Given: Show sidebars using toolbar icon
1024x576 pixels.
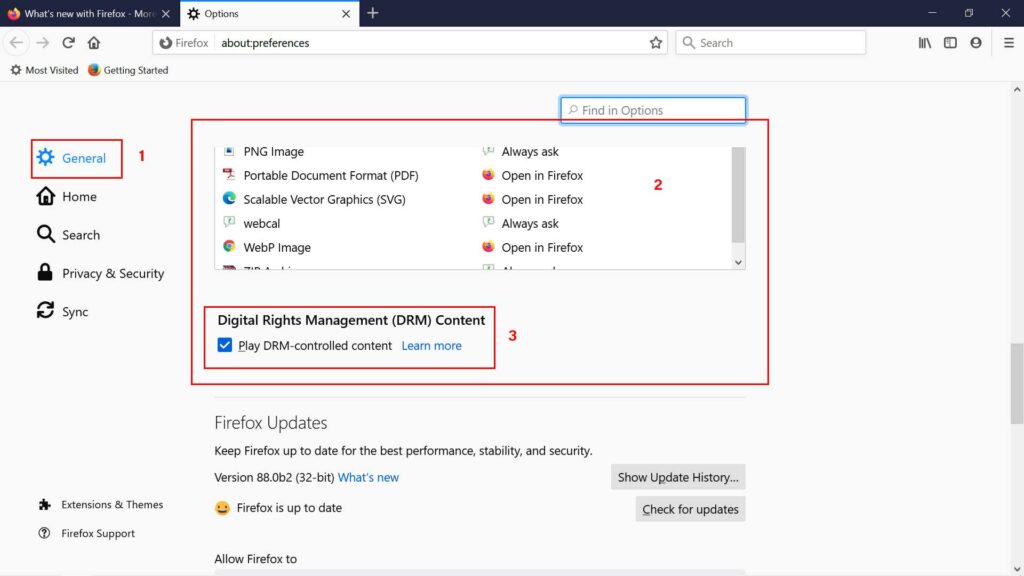Looking at the screenshot, I should (950, 42).
